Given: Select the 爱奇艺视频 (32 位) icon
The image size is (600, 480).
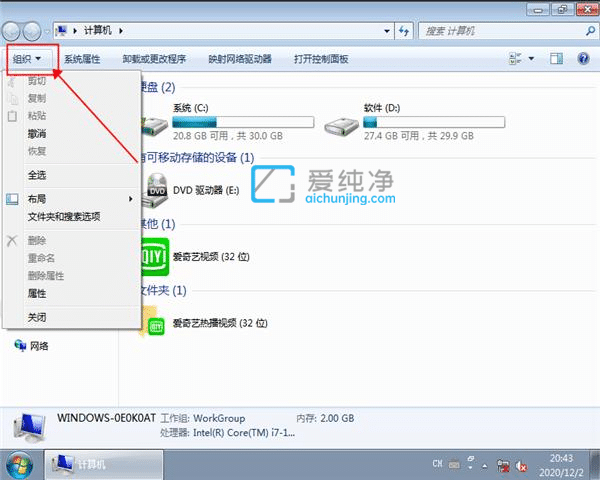Looking at the screenshot, I should point(155,257).
